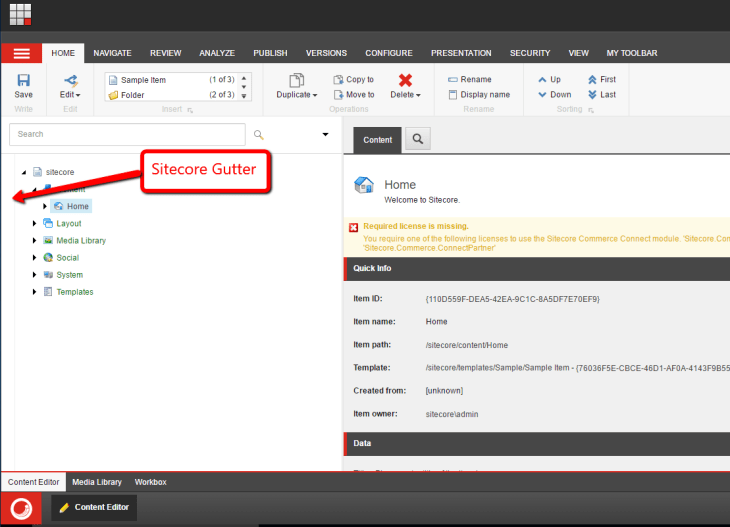The width and height of the screenshot is (730, 527).
Task: Switch to the PRESENTATION ribbon tab
Action: click(x=461, y=53)
